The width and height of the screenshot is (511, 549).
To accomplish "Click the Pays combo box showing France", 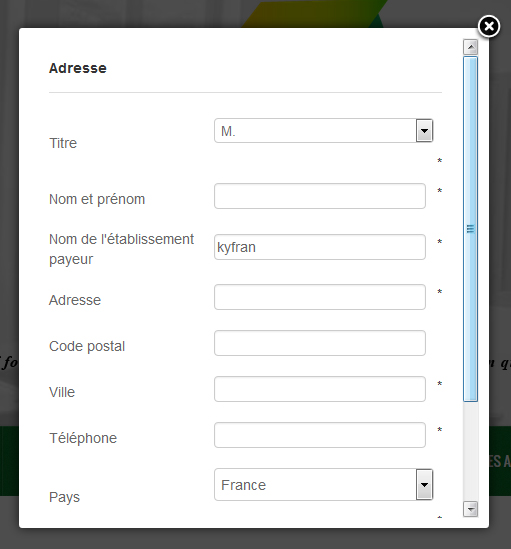I will pos(324,485).
